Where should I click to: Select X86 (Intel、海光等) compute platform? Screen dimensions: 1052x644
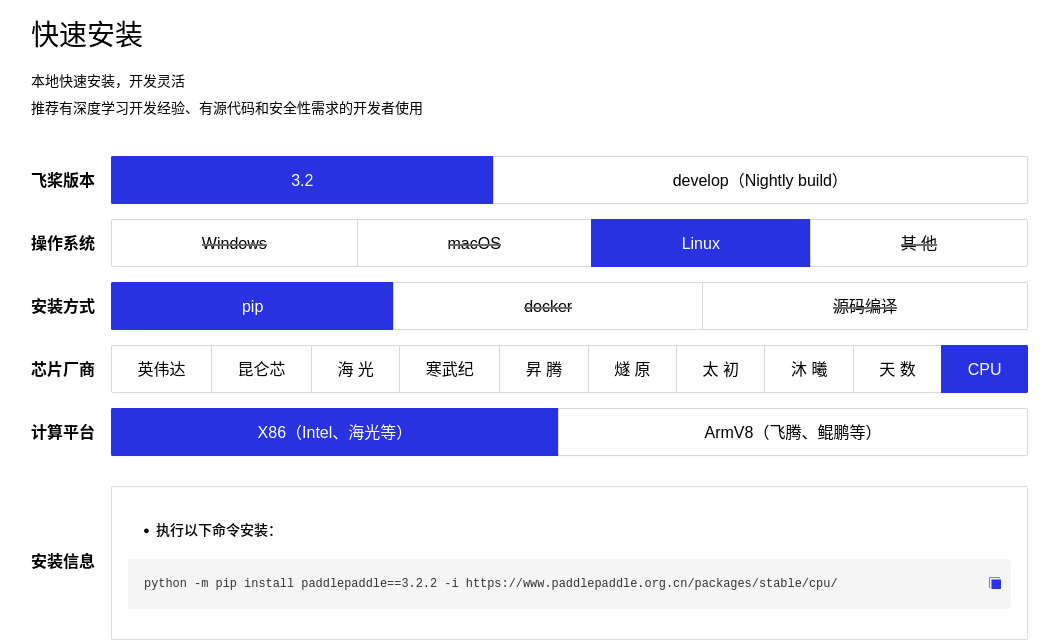coord(334,432)
